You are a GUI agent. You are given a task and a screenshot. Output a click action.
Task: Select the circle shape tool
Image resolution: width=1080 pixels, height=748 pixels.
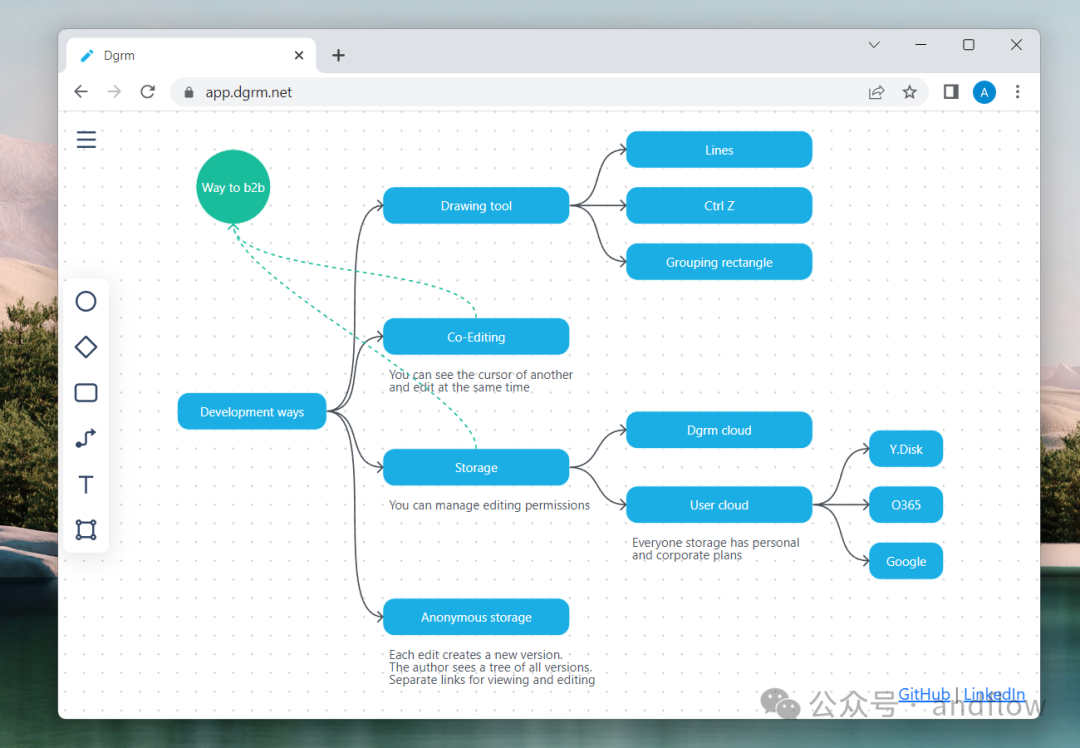click(86, 301)
